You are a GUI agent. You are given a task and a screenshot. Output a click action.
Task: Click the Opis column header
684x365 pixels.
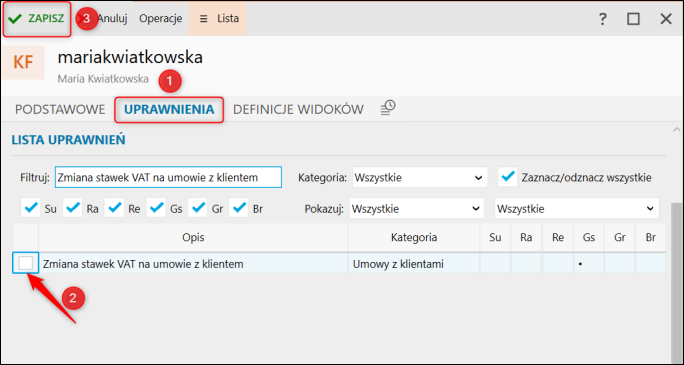(x=193, y=237)
